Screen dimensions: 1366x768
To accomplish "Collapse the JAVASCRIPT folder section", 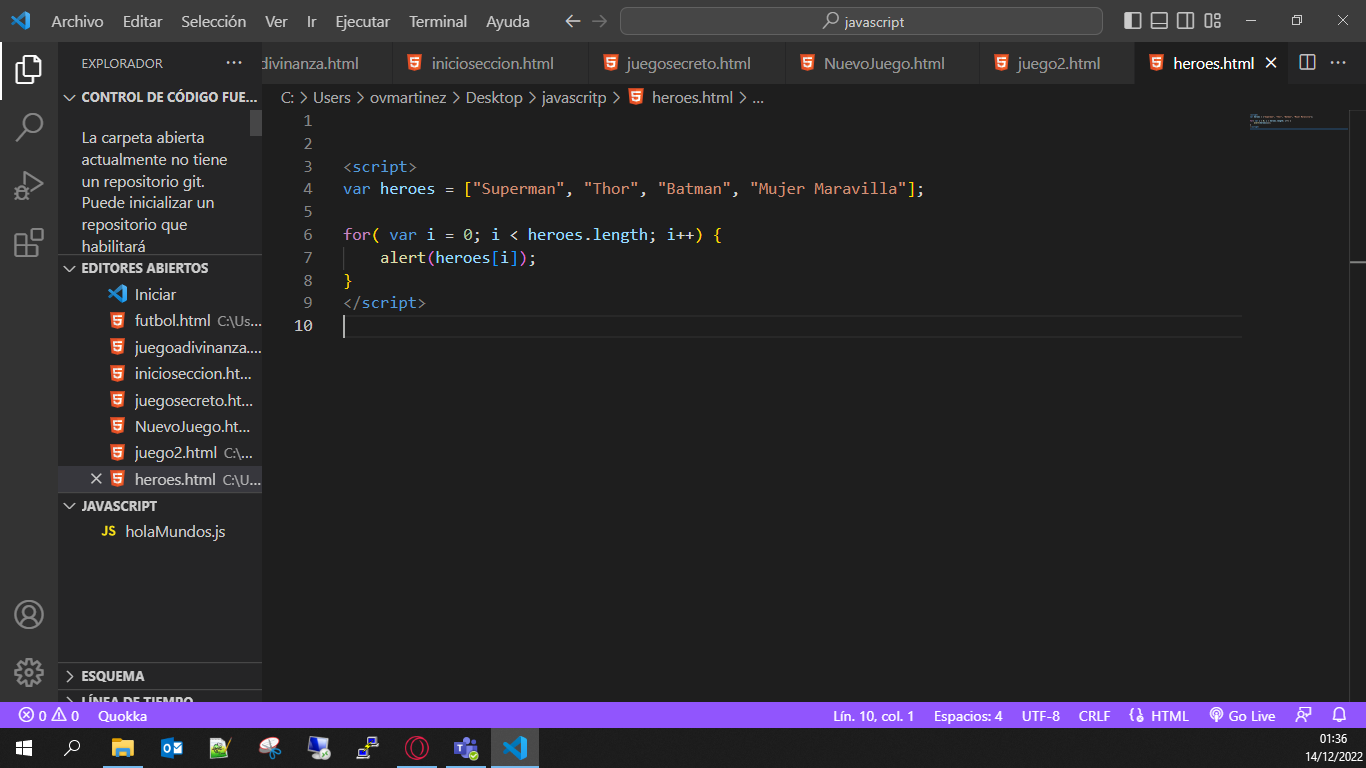I will pos(160,506).
